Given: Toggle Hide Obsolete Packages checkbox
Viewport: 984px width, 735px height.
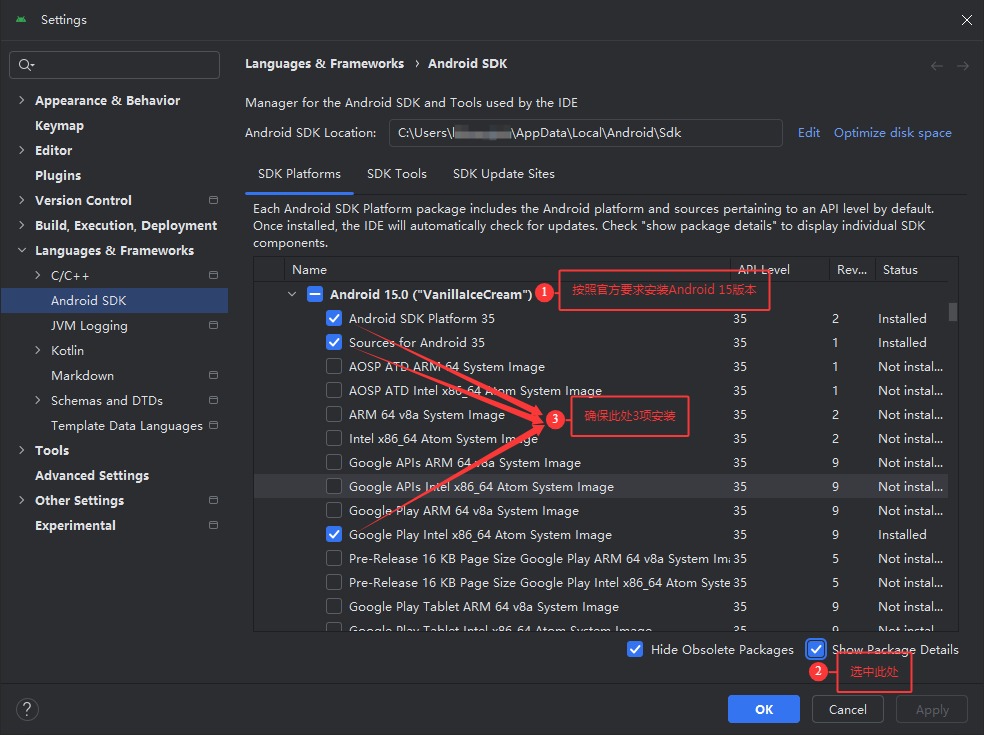Looking at the screenshot, I should pyautogui.click(x=635, y=649).
